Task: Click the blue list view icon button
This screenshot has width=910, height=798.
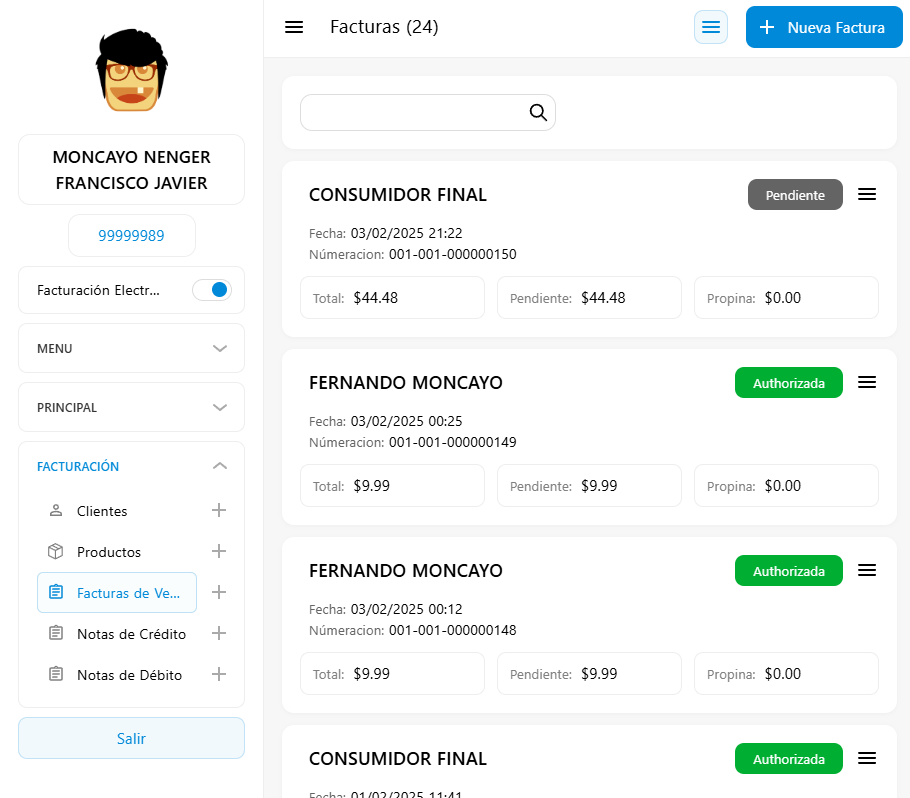Action: tap(711, 27)
